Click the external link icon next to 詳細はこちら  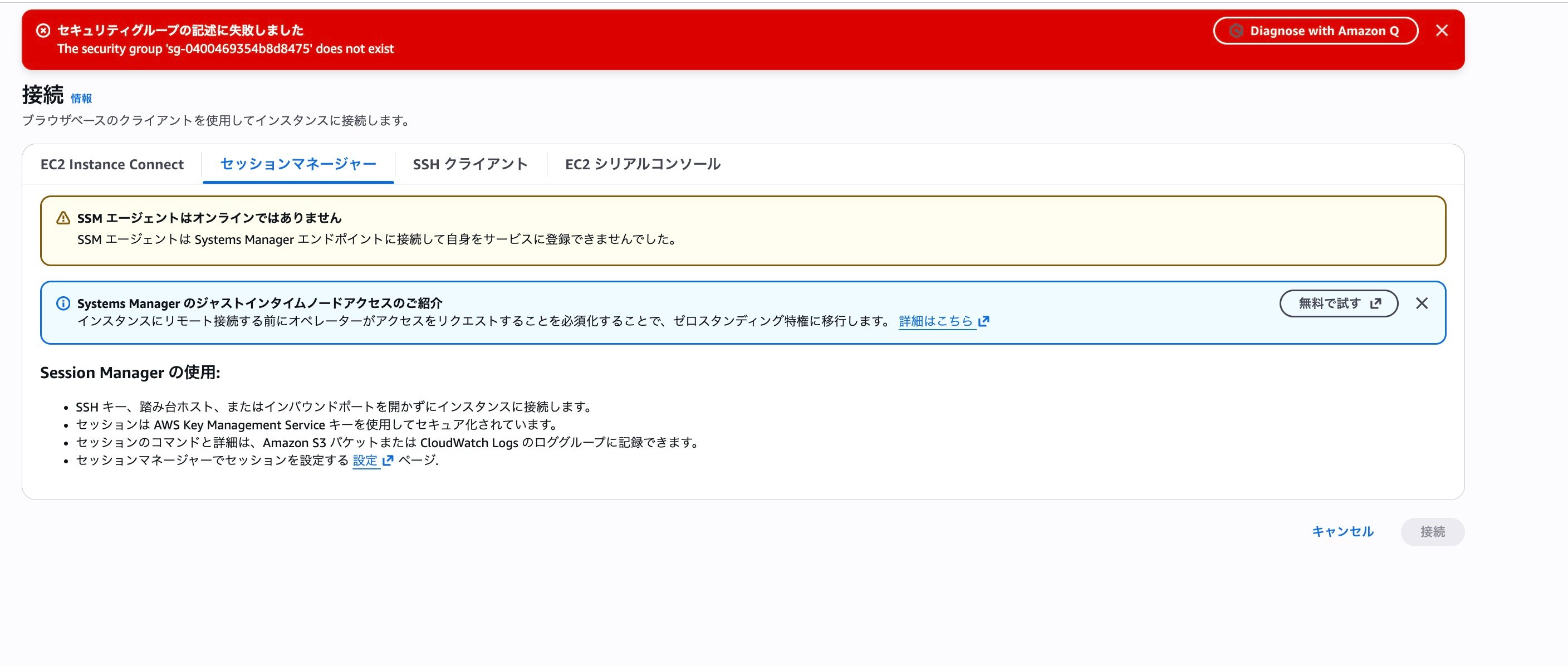[985, 321]
